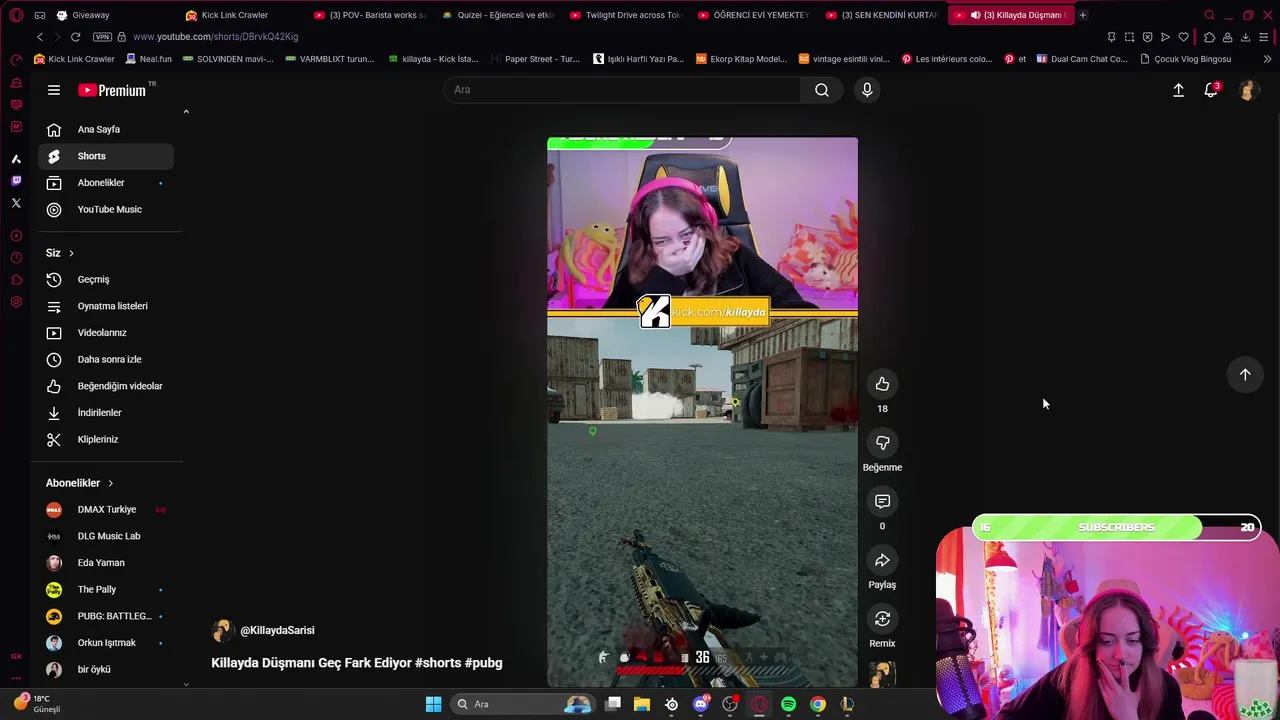Show more bookmarks chevron
This screenshot has width=1280, height=720.
pos(1267,59)
